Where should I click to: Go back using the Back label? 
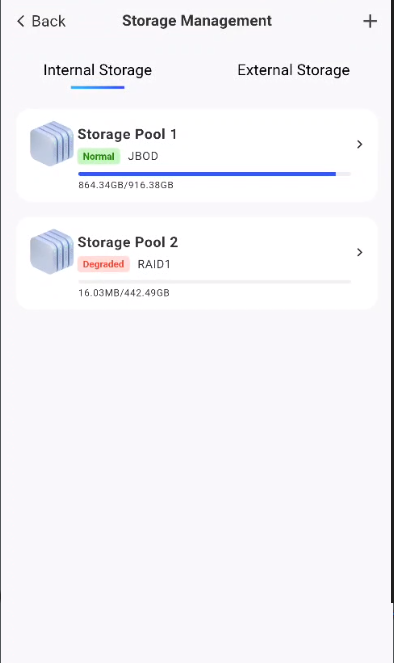[49, 21]
